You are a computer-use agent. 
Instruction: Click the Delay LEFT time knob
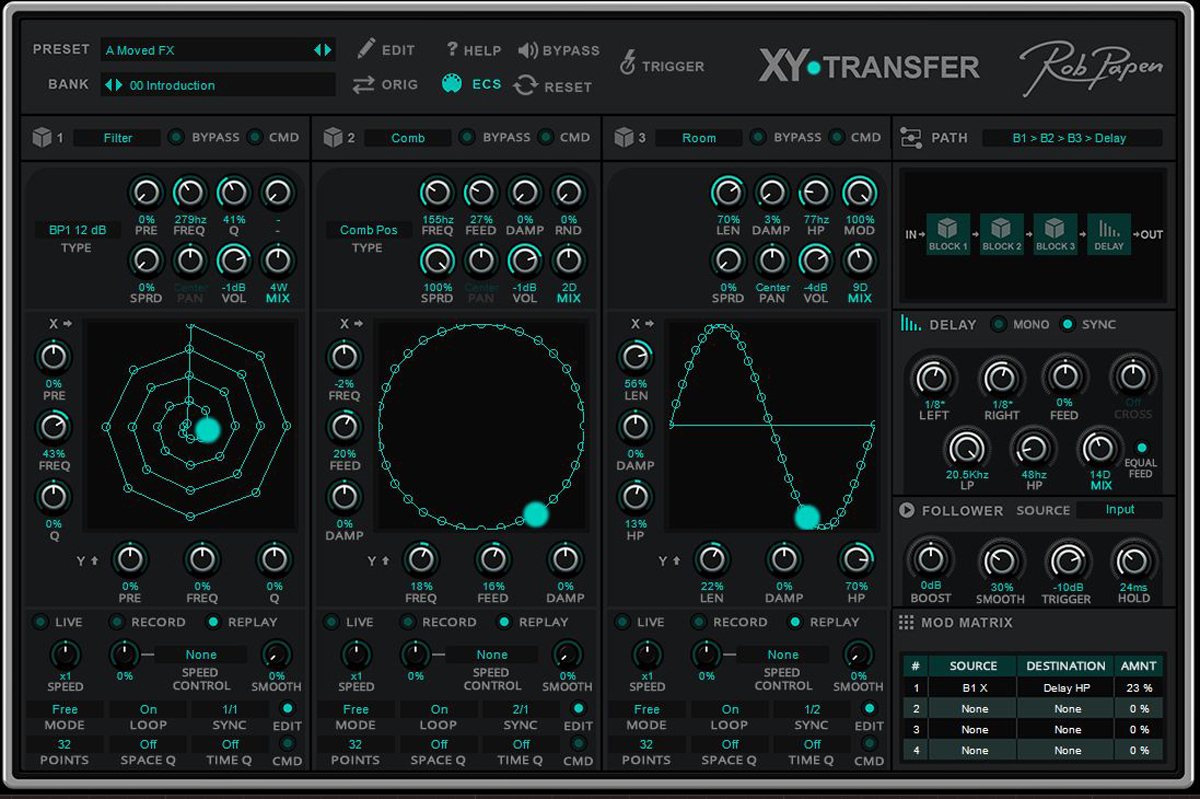click(x=934, y=377)
